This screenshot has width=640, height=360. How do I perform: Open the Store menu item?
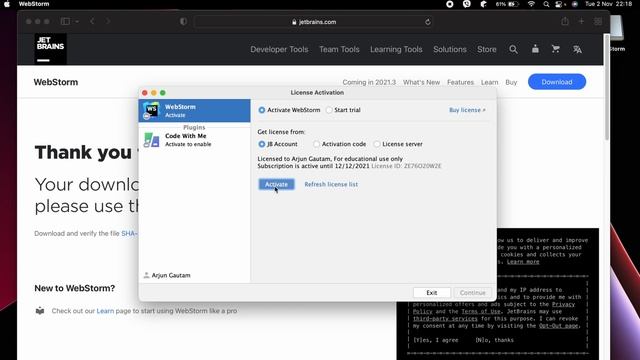(x=487, y=49)
